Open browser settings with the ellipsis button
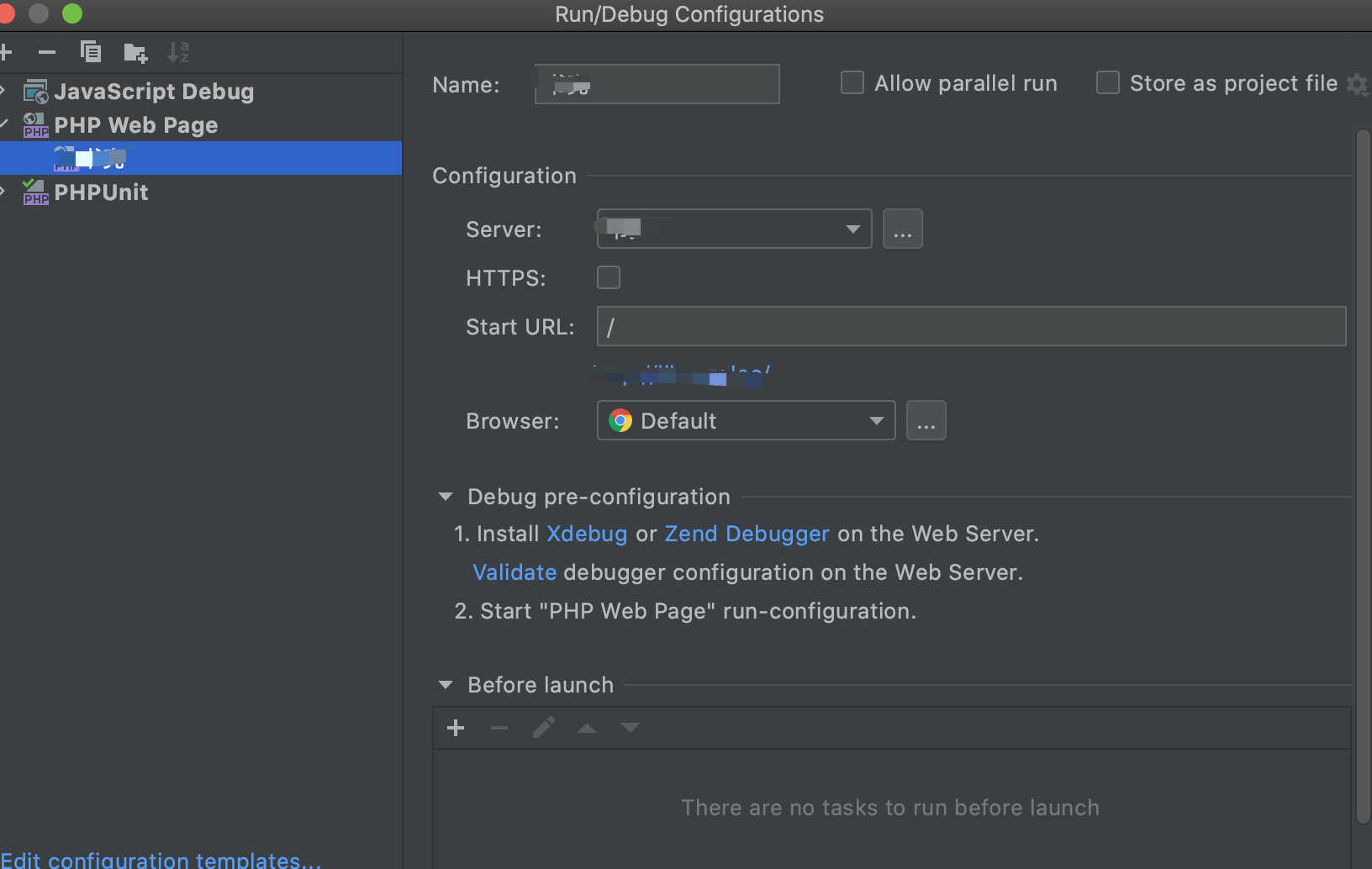Image resolution: width=1372 pixels, height=869 pixels. (x=926, y=420)
